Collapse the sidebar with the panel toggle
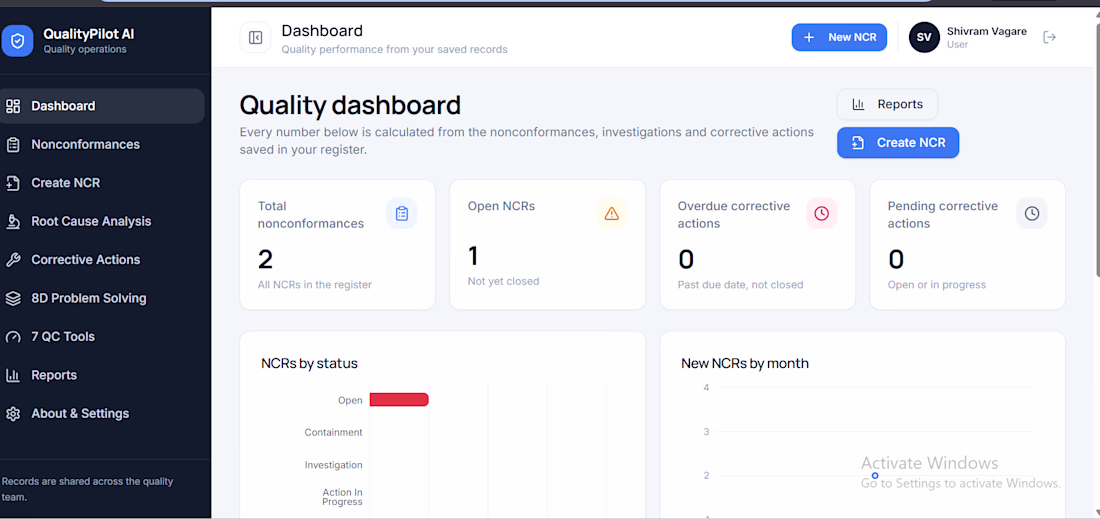This screenshot has width=1100, height=519. [255, 37]
